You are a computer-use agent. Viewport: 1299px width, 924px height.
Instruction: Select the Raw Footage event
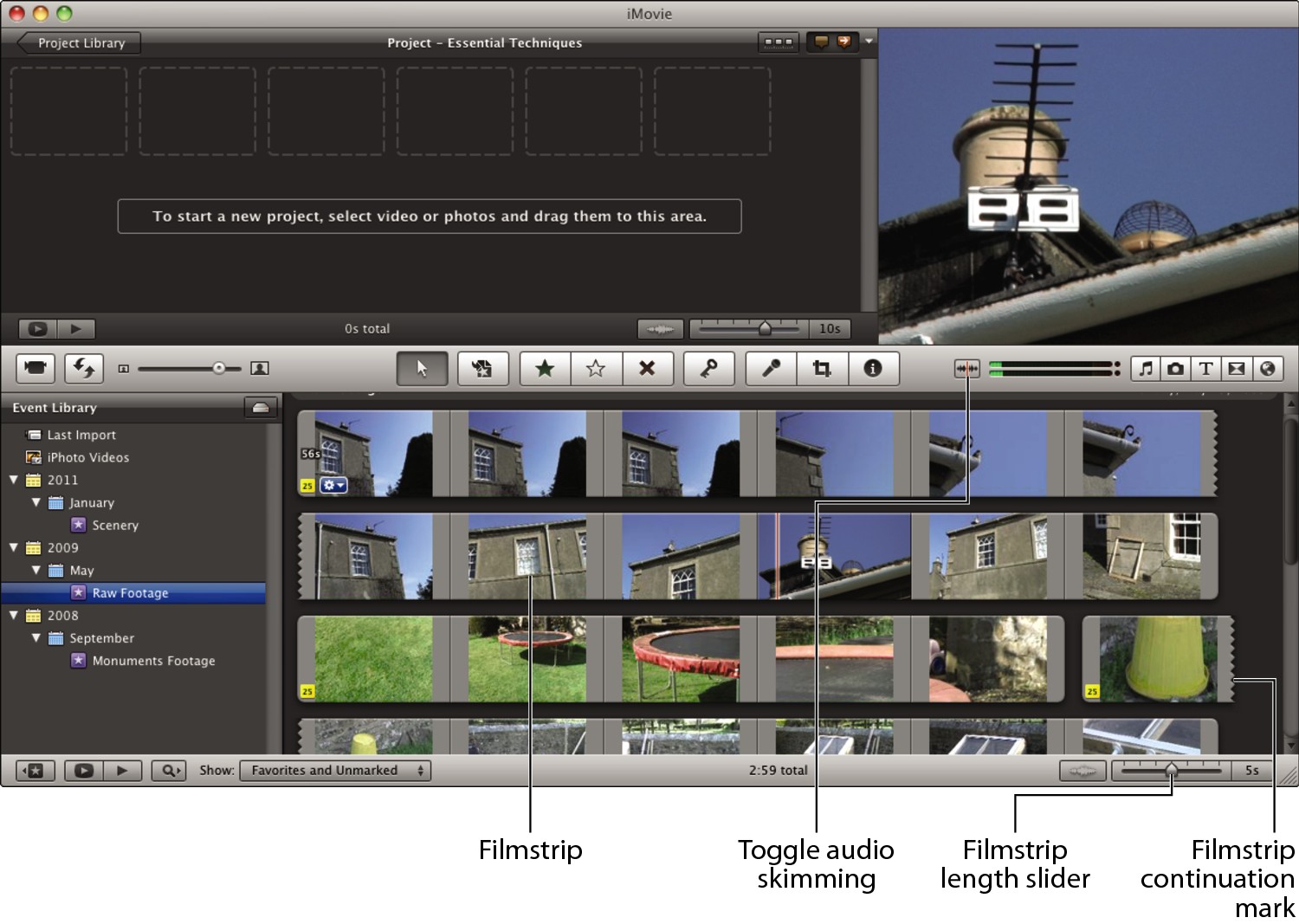click(133, 592)
